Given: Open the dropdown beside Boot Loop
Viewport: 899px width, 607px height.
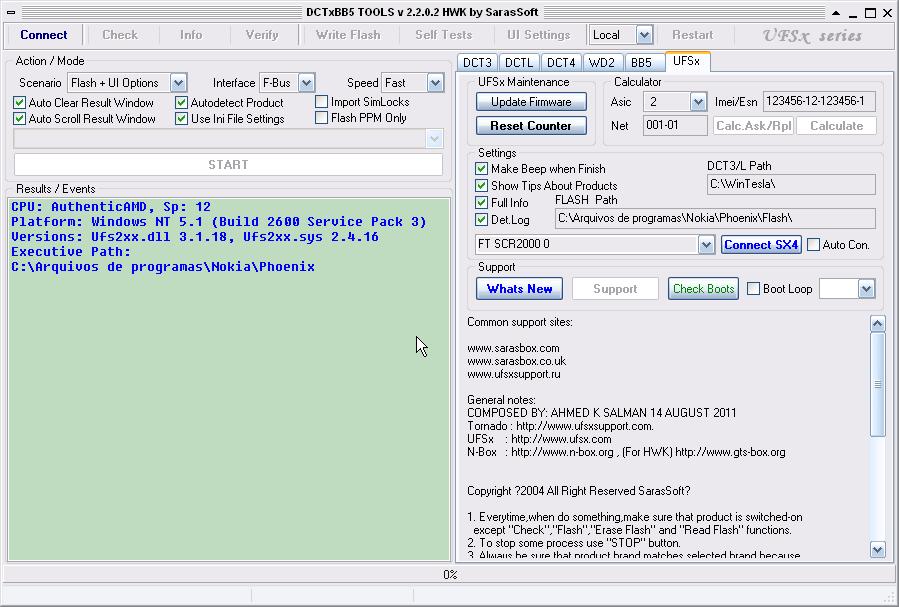Looking at the screenshot, I should tap(866, 289).
